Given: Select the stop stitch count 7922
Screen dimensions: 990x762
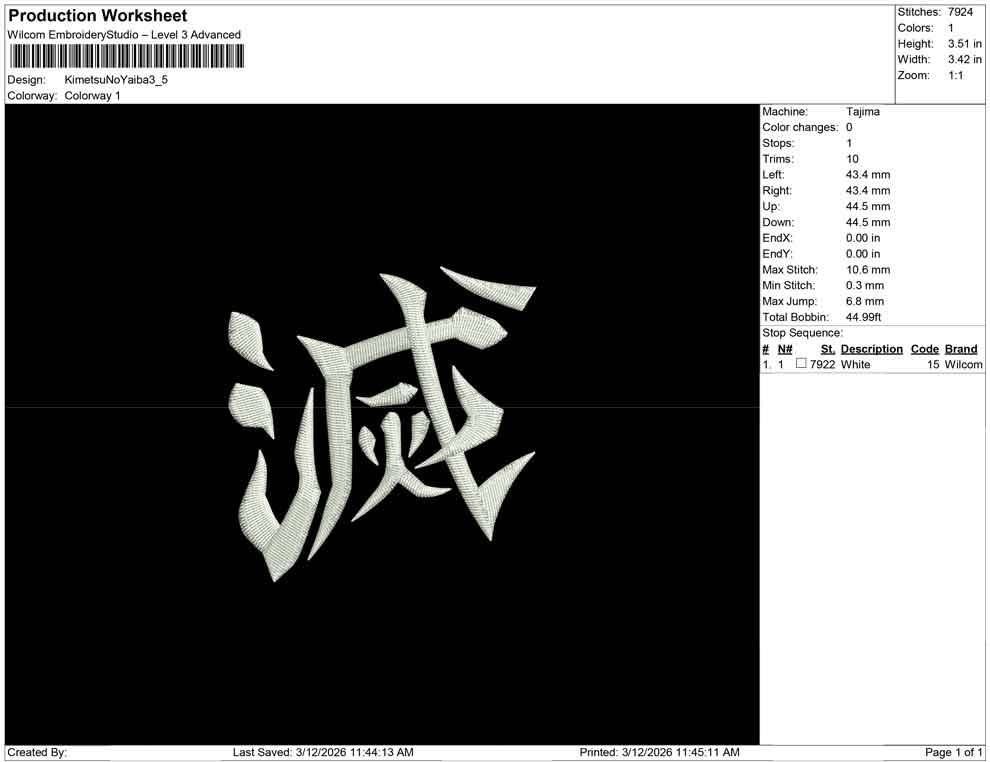Looking at the screenshot, I should coord(823,364).
